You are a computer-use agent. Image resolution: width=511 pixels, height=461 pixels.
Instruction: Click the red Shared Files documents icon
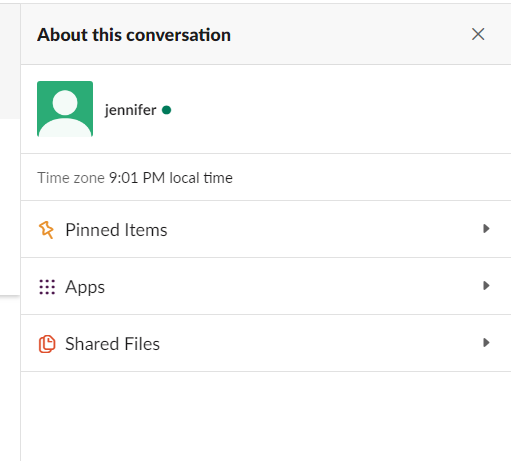tap(47, 344)
